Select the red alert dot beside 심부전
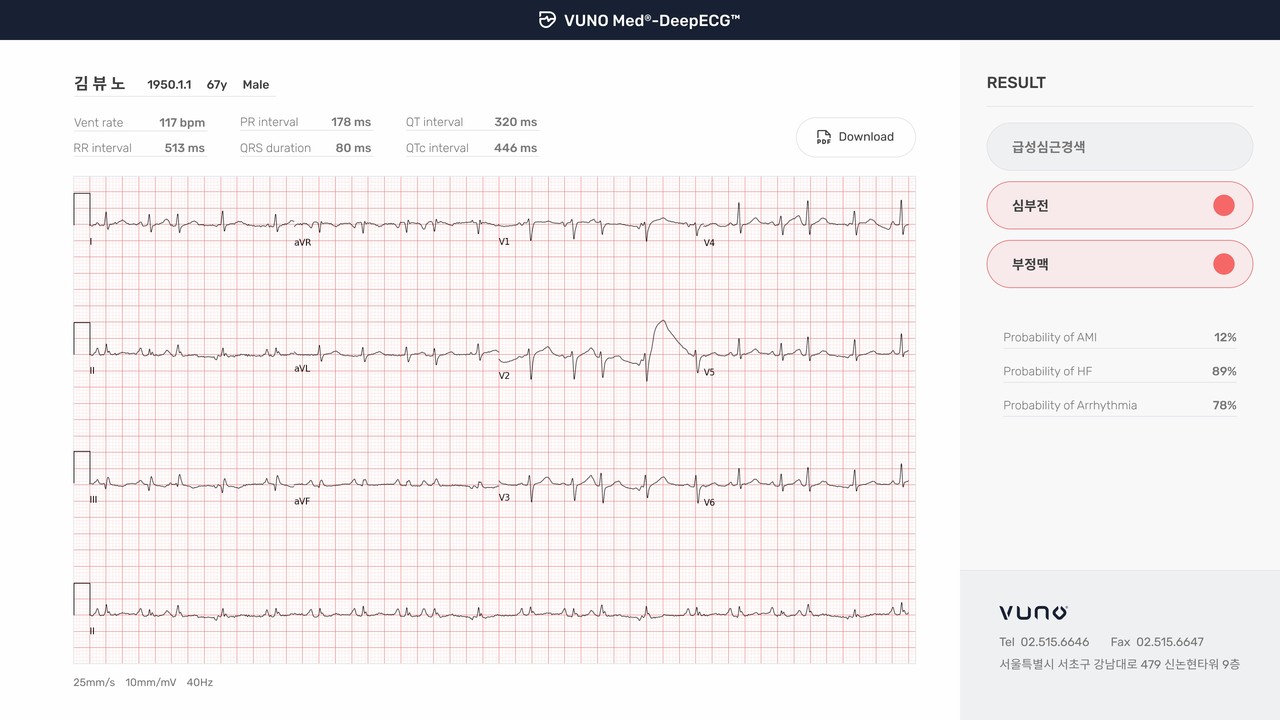This screenshot has width=1280, height=720. coord(1223,205)
